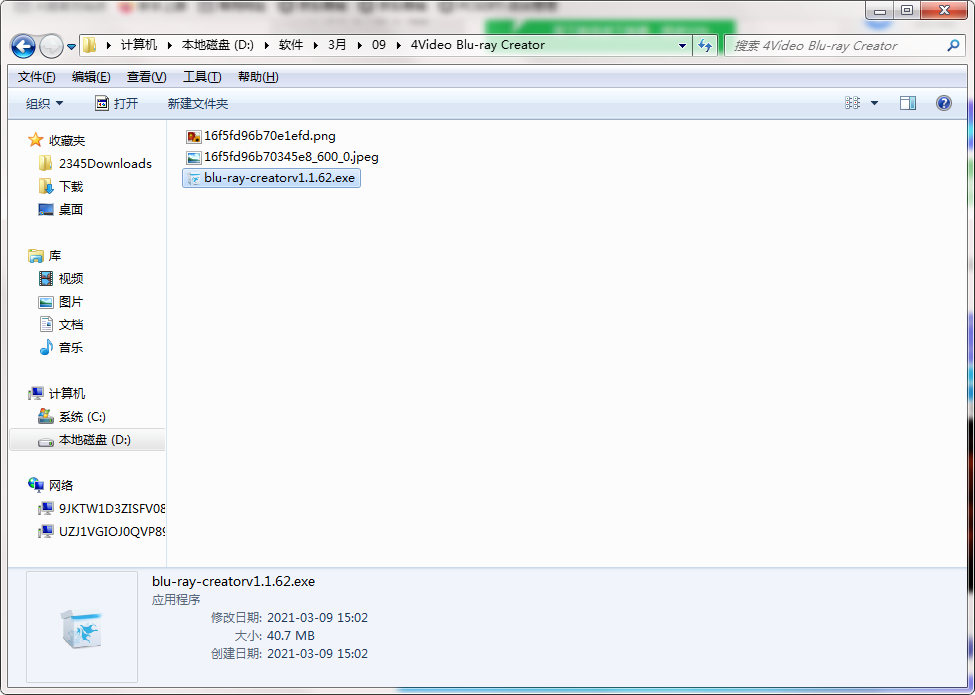This screenshot has height=695, width=975.
Task: Open the more view options arrow
Action: [874, 103]
